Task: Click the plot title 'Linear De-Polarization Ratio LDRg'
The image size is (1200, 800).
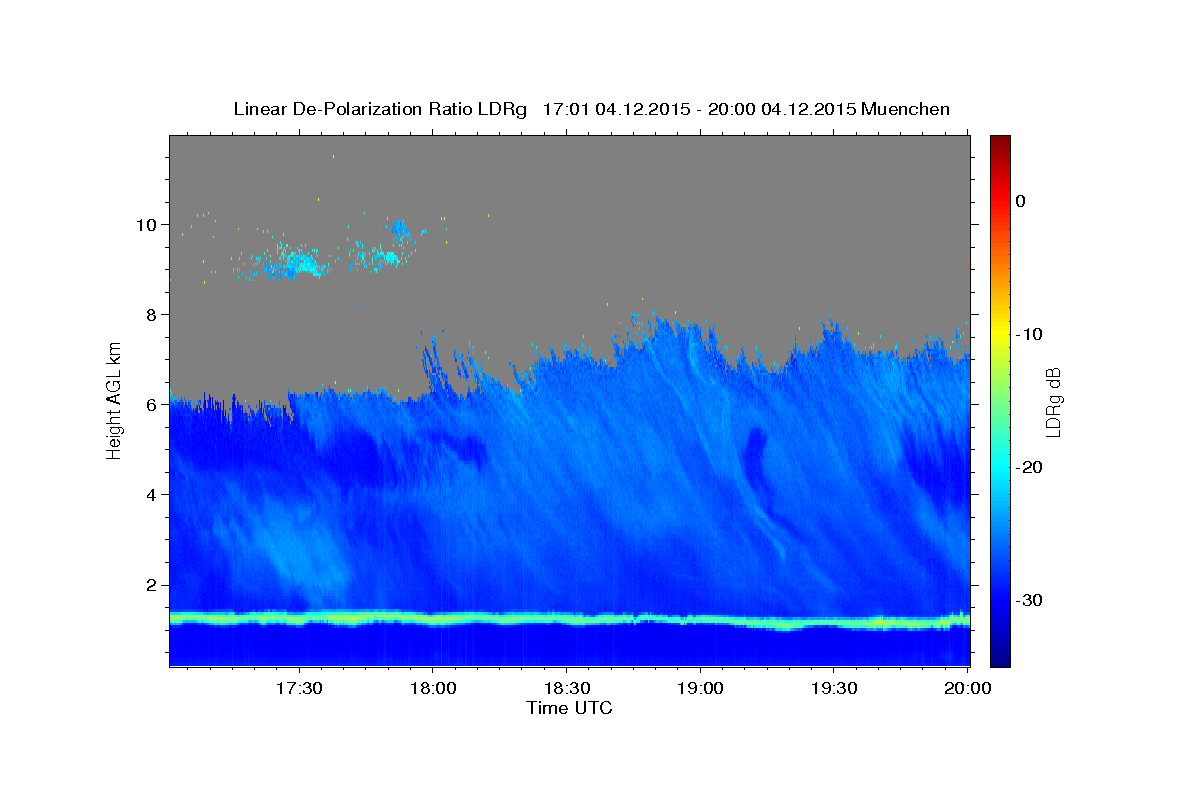Action: click(x=379, y=109)
